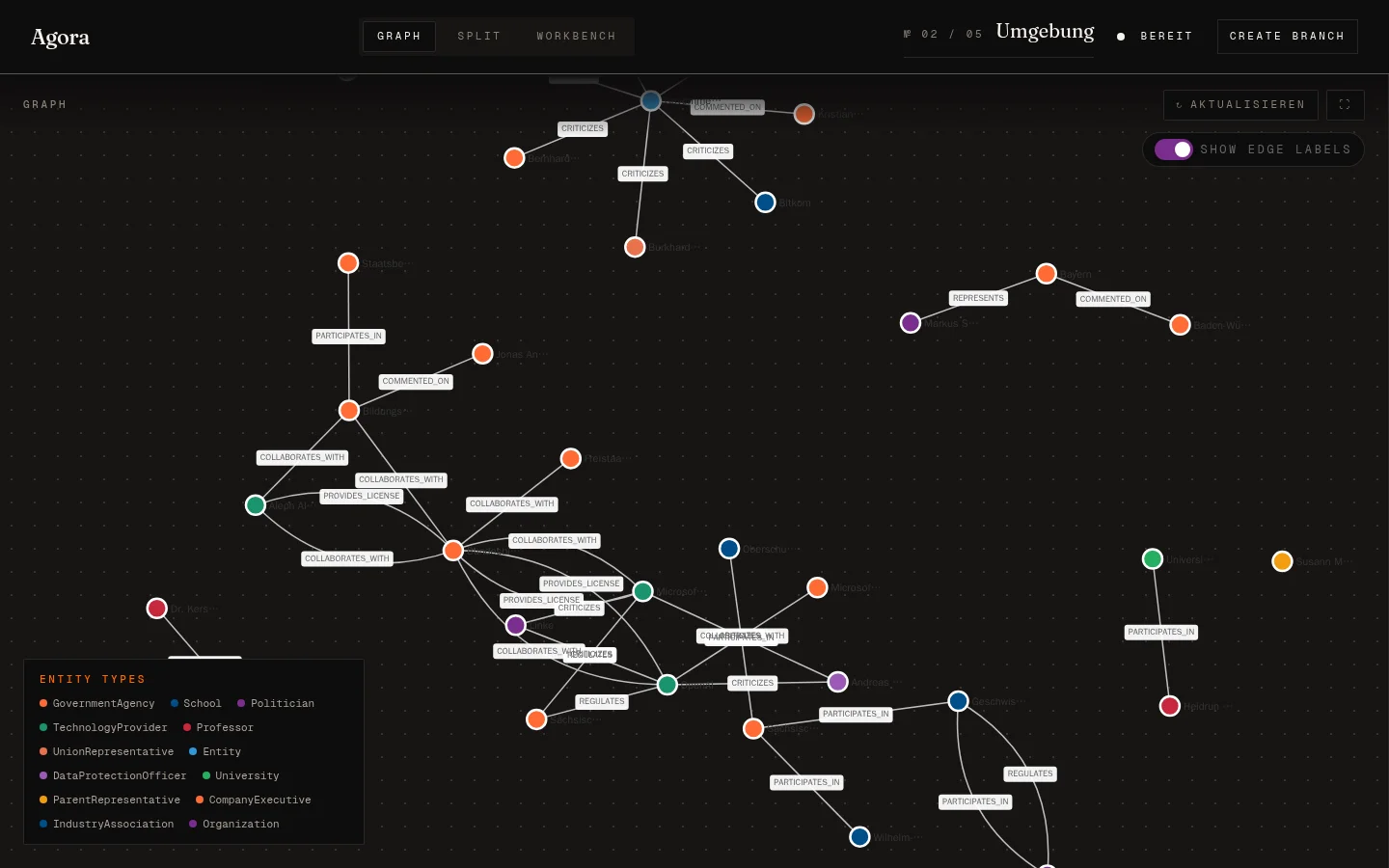Click the fullscreen expand icon
Image resolution: width=1389 pixels, height=868 pixels.
tap(1345, 105)
